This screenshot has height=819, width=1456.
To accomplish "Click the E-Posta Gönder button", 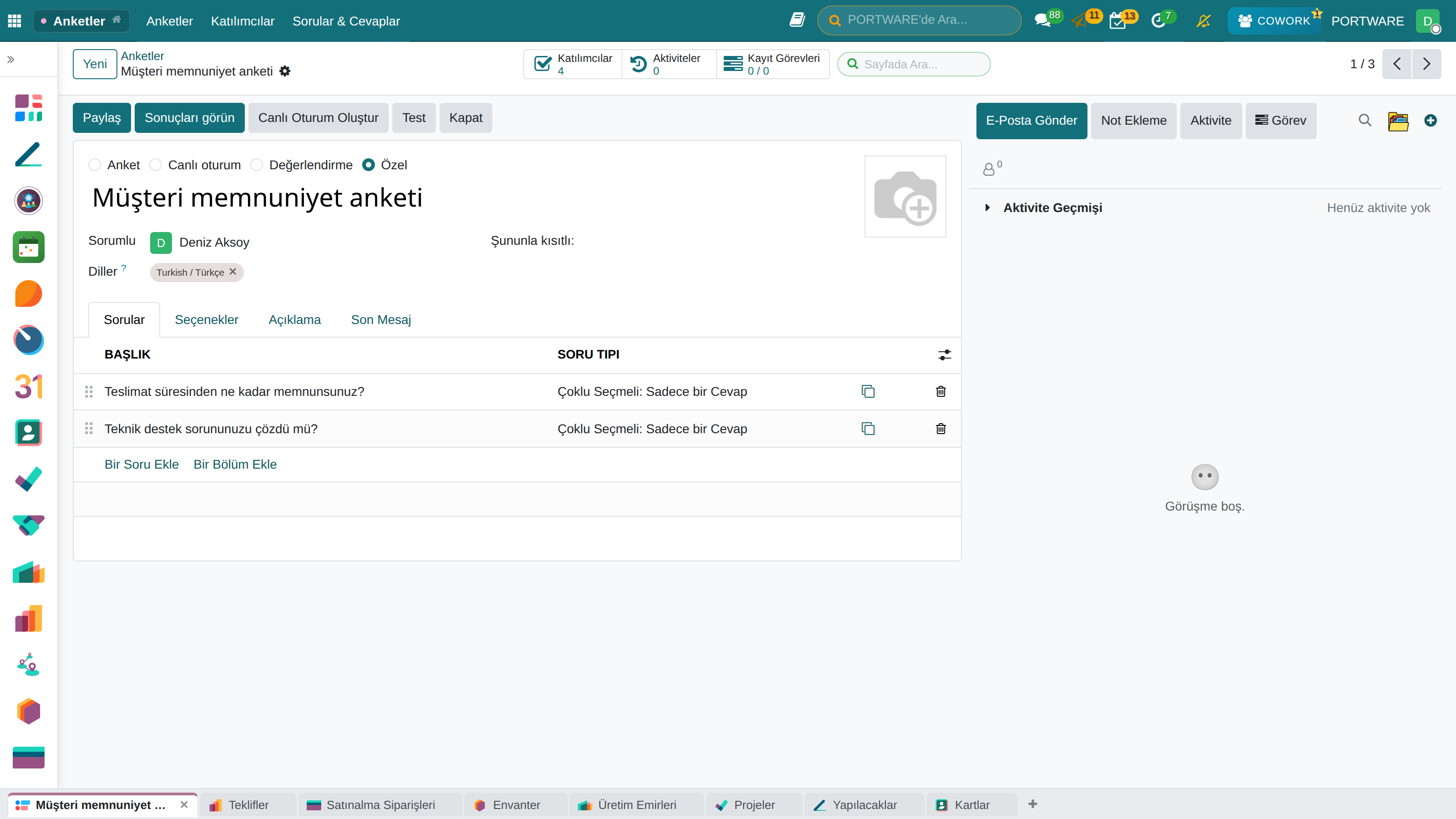I will point(1031,121).
